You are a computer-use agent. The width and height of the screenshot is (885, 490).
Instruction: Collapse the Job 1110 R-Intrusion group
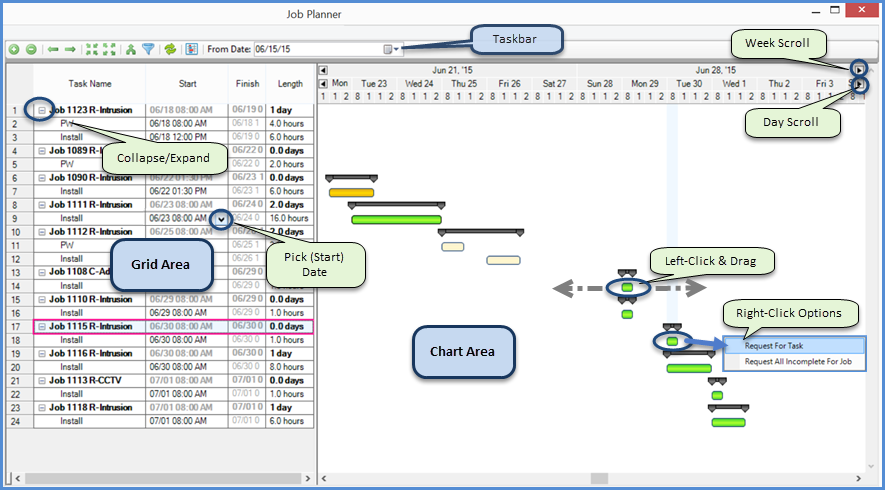click(x=41, y=299)
